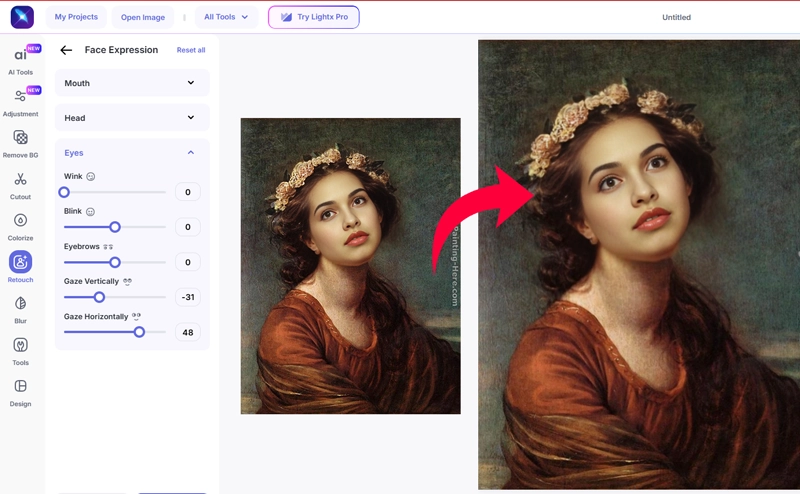The image size is (800, 494).
Task: Go back from Face Expression panel
Action: (x=66, y=50)
